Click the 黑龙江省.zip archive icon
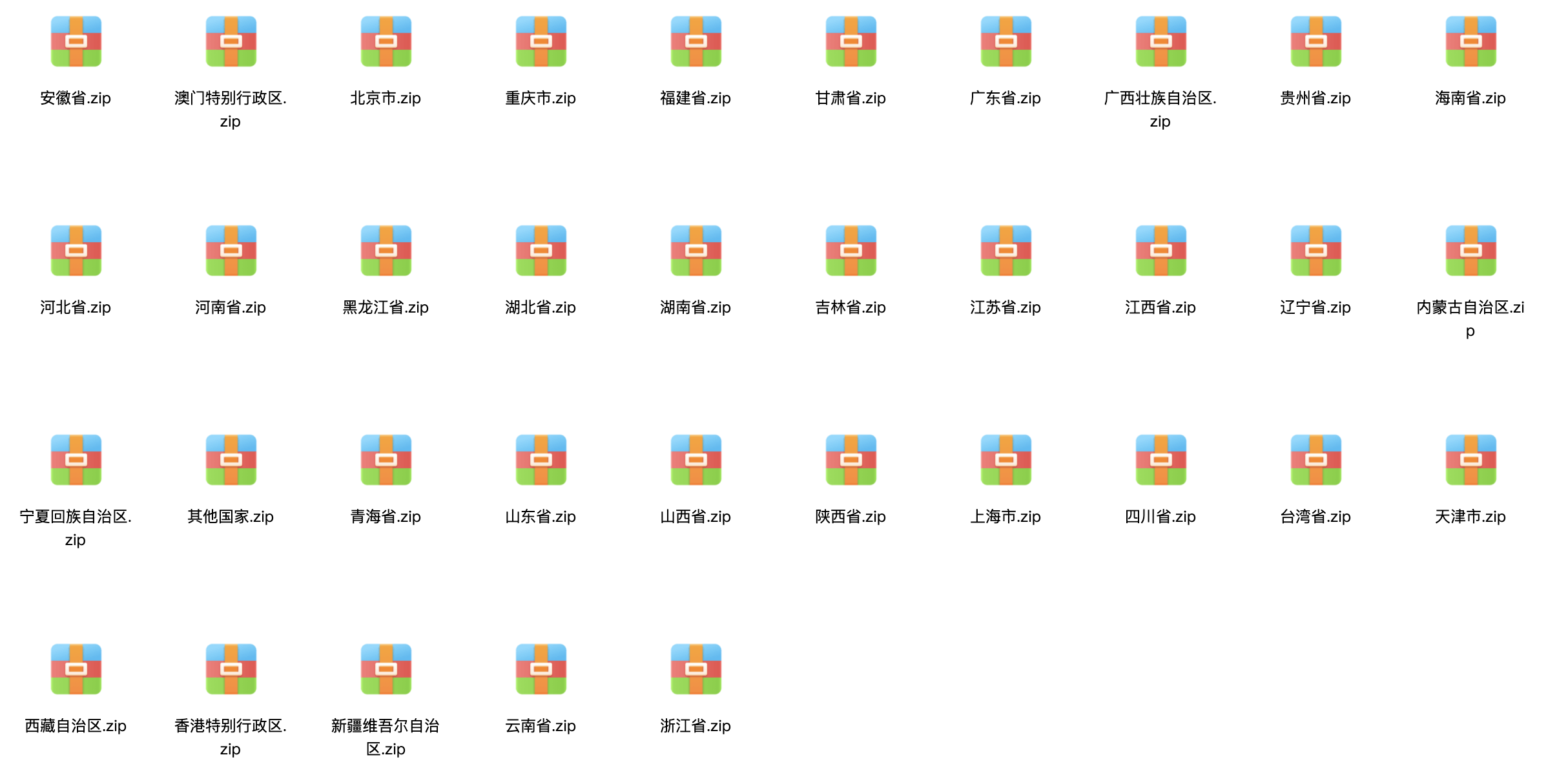The image size is (1568, 766). [x=386, y=251]
